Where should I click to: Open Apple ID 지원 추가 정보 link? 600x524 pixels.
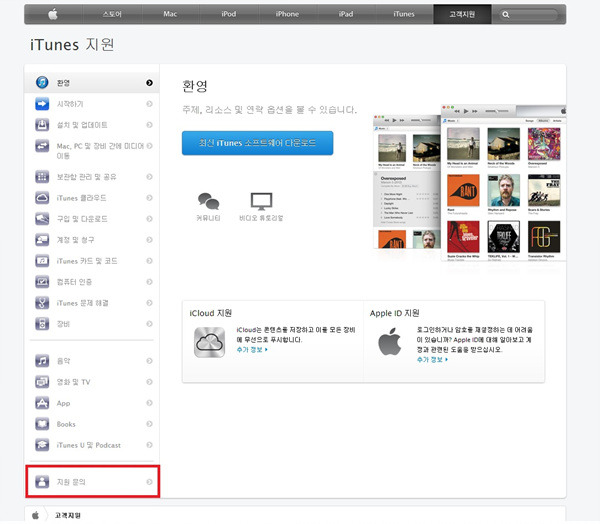click(x=432, y=359)
